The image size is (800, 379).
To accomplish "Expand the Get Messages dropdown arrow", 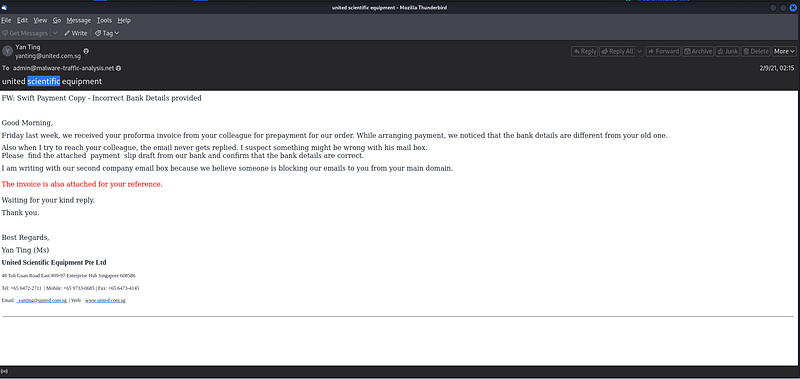I will [x=55, y=33].
